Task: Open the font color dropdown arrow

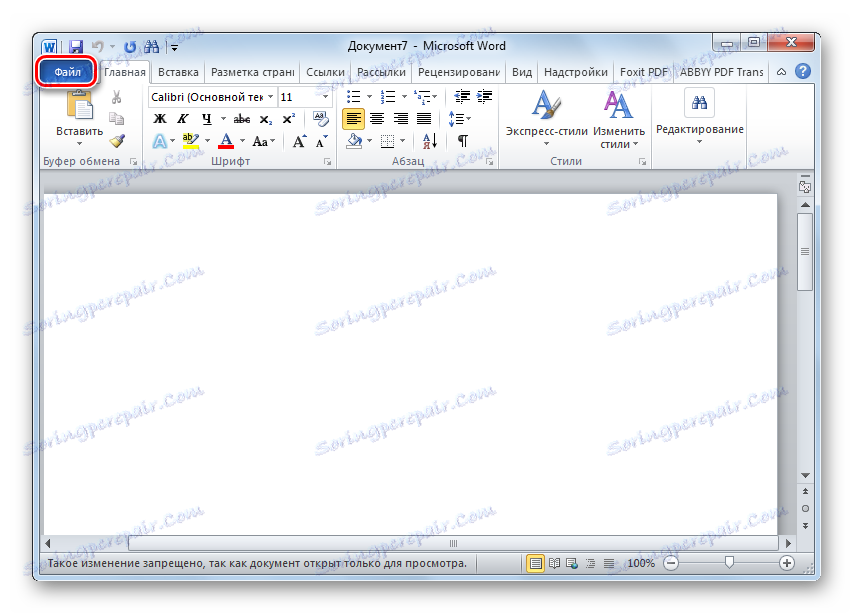Action: tap(242, 141)
